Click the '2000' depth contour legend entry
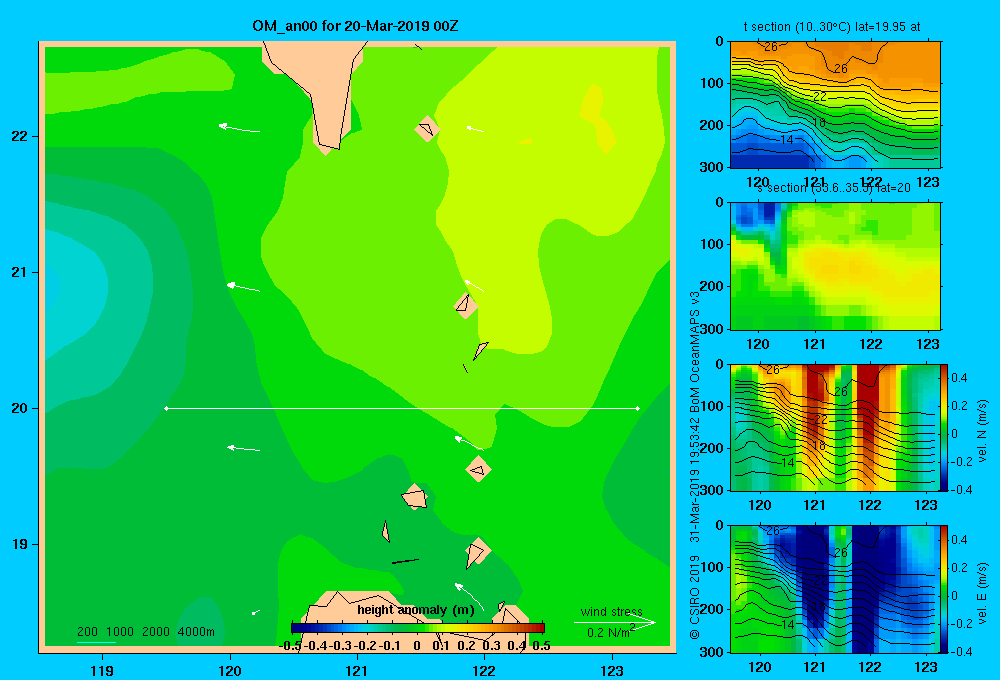The height and width of the screenshot is (680, 1000). coord(156,632)
